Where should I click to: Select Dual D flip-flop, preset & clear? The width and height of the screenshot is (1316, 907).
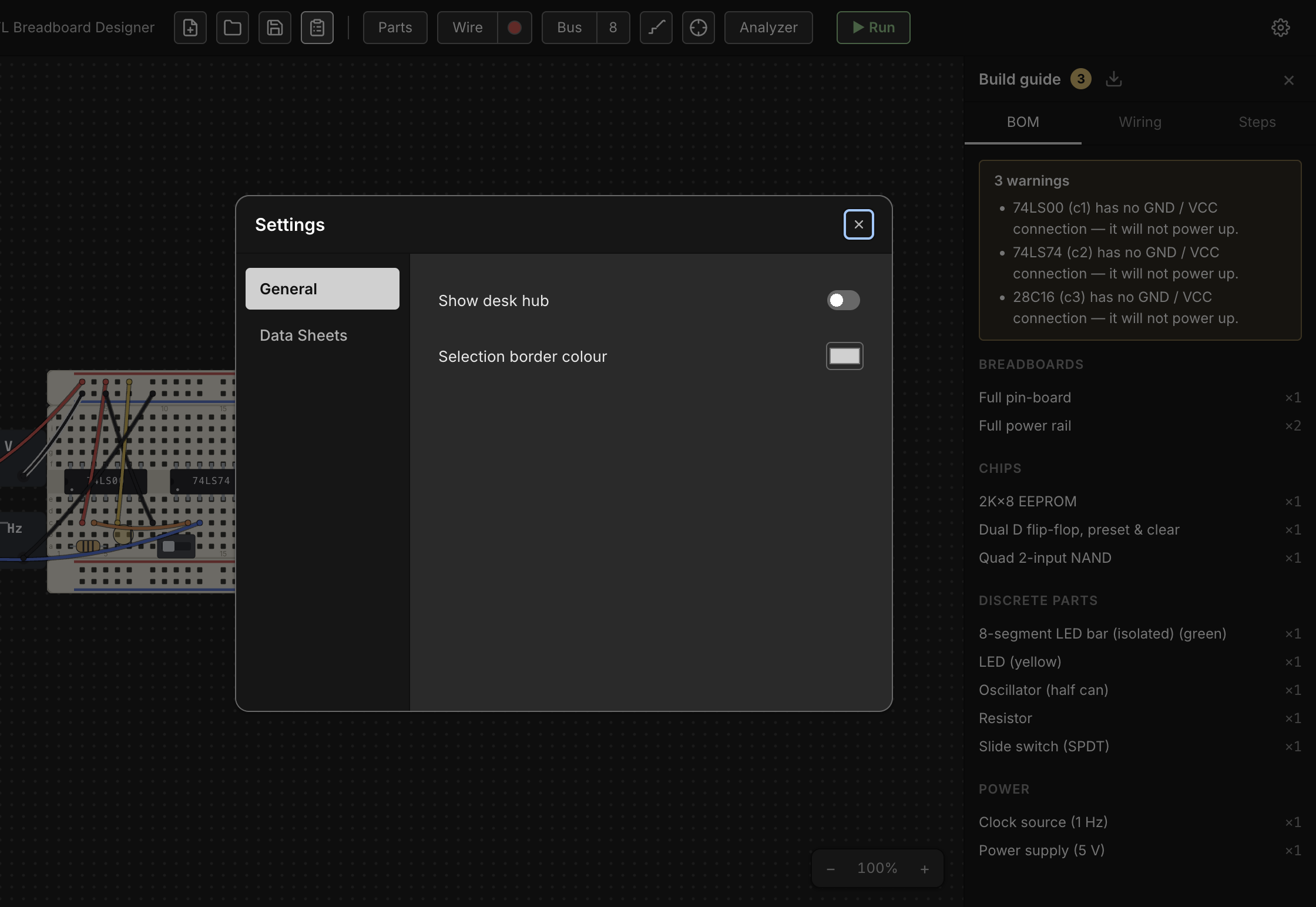coord(1140,530)
